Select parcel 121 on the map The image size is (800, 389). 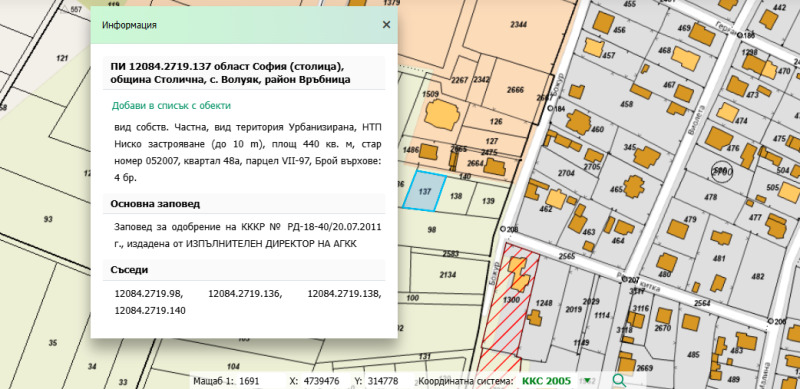(62, 58)
